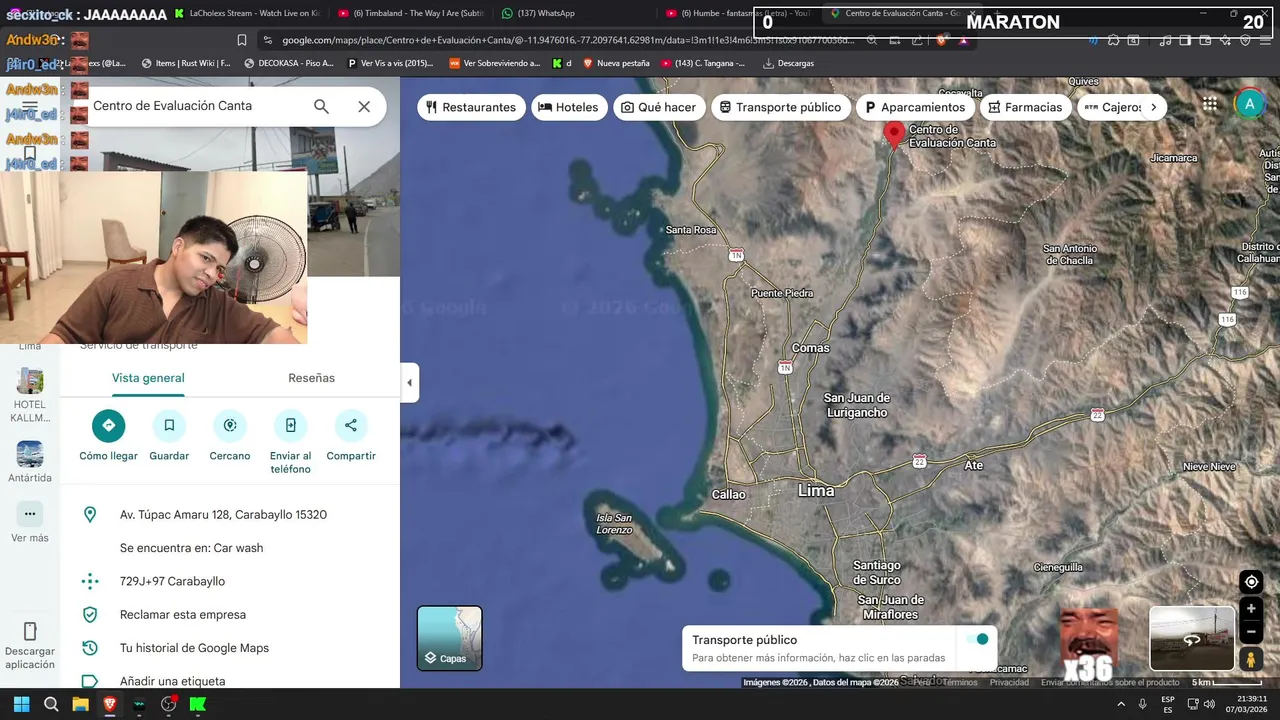Click the Términos link in map footer

[x=960, y=682]
